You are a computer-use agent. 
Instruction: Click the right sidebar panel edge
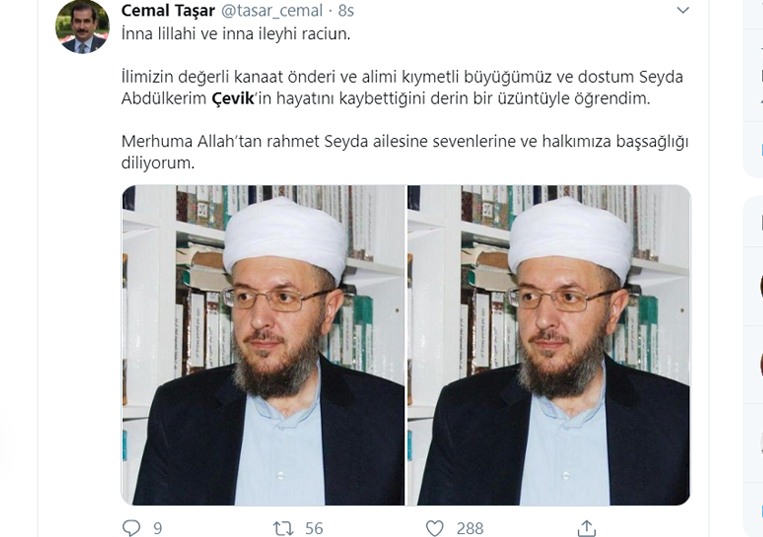(753, 88)
